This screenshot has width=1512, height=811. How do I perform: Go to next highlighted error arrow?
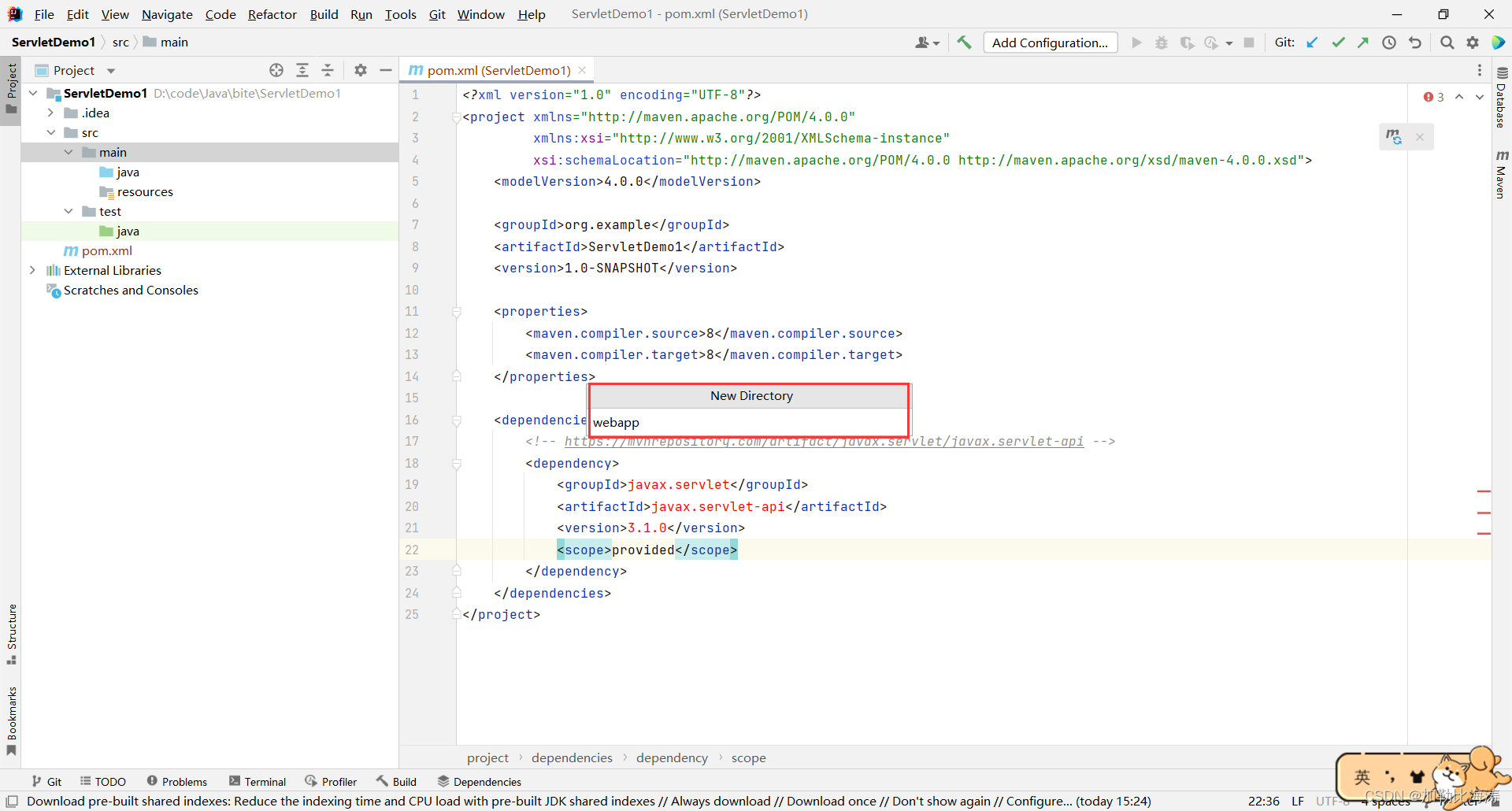(1480, 97)
